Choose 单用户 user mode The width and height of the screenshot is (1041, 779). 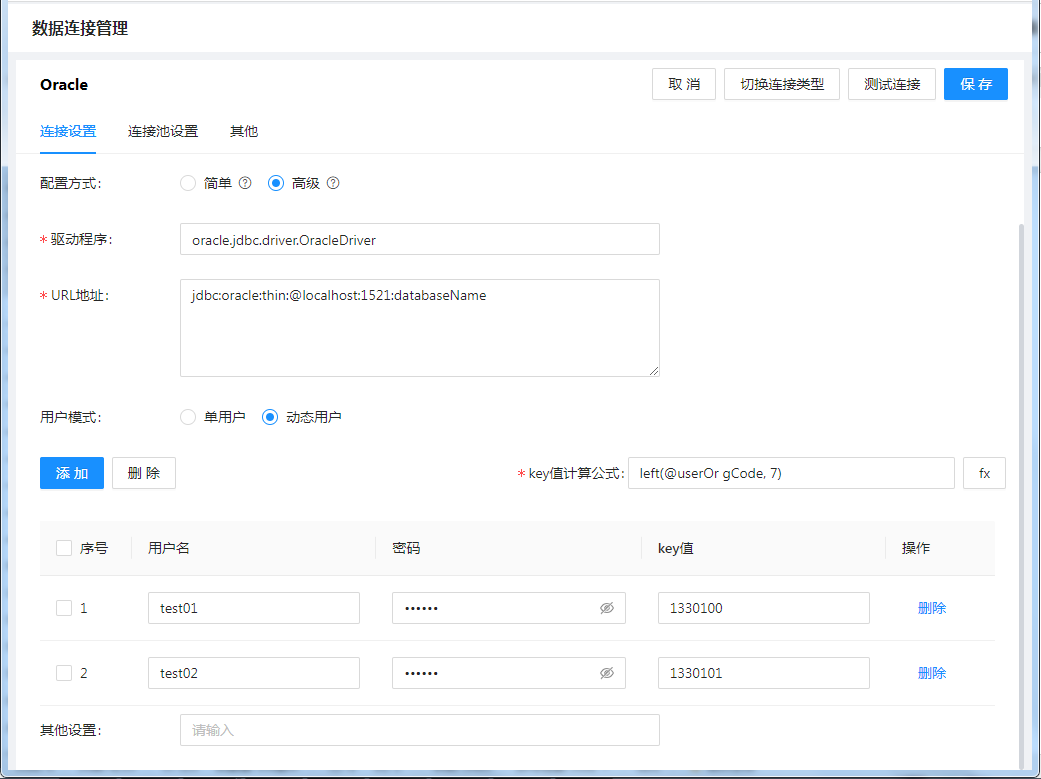coord(188,417)
